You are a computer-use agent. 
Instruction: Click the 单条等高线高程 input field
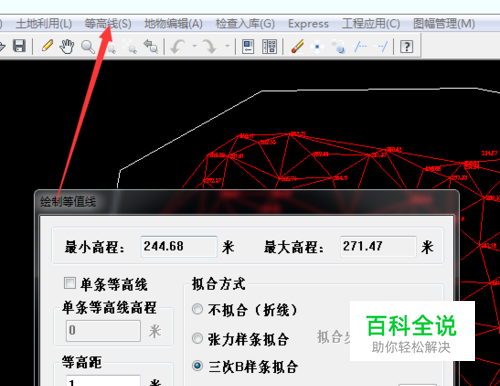(103, 331)
